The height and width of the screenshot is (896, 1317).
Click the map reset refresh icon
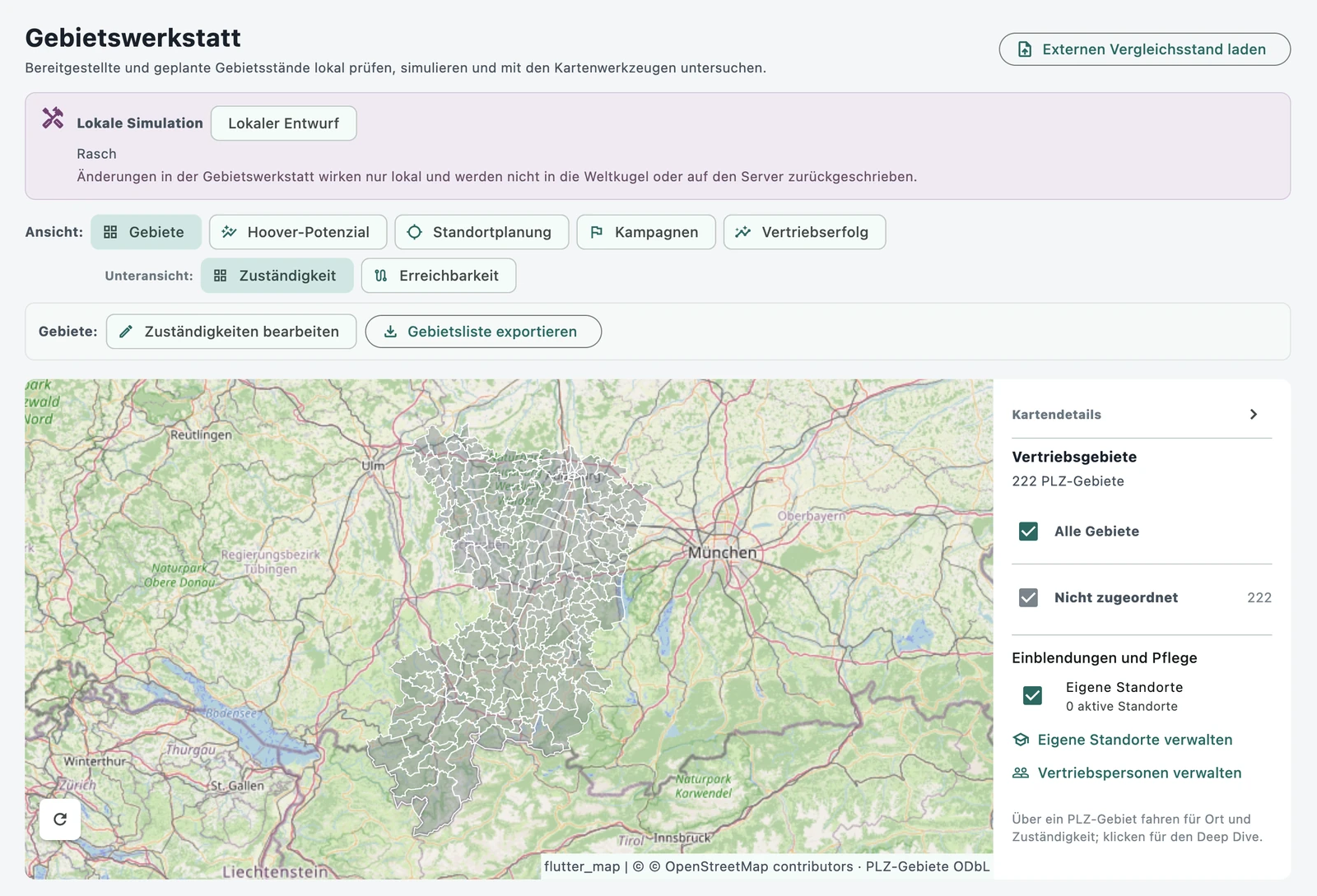(60, 819)
